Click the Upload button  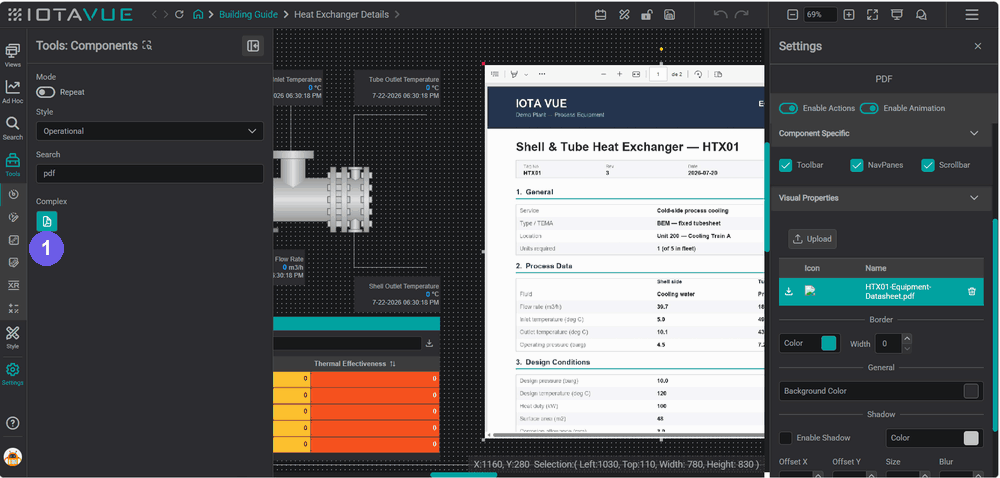pyautogui.click(x=812, y=239)
